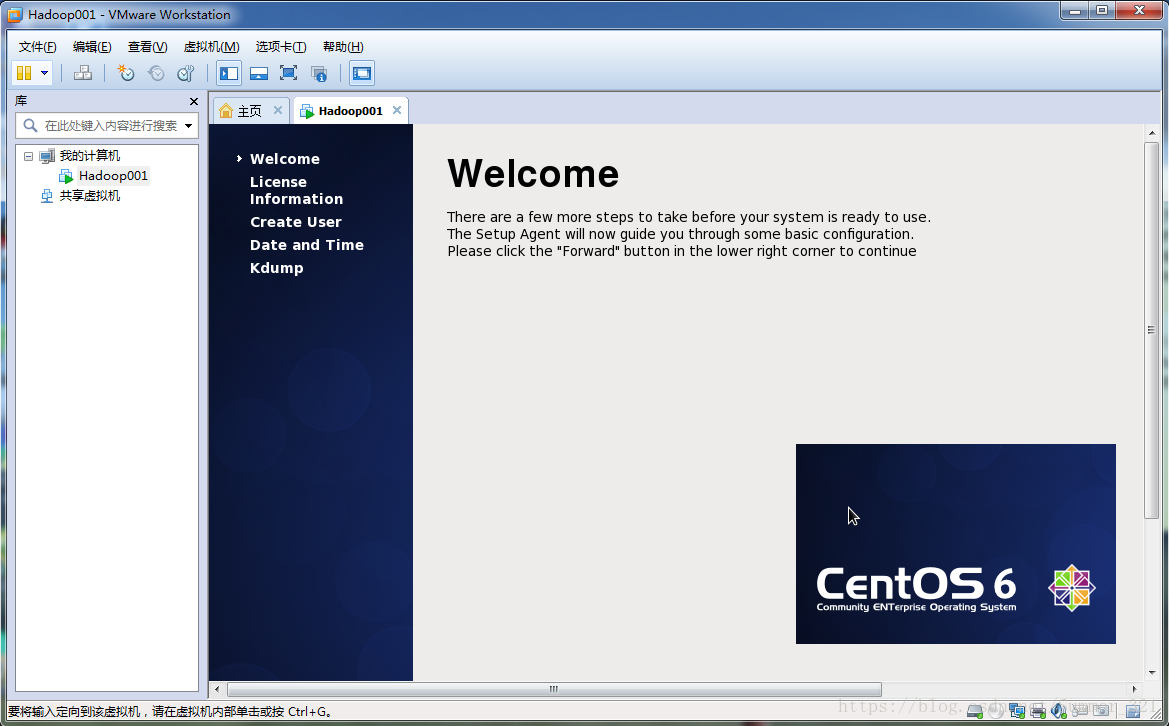Viewport: 1169px width, 726px height.
Task: Click the camera device status icon
Action: [1100, 711]
